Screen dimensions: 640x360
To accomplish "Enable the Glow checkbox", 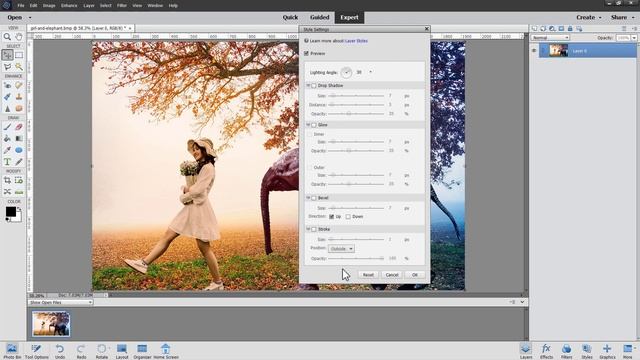I will point(314,125).
